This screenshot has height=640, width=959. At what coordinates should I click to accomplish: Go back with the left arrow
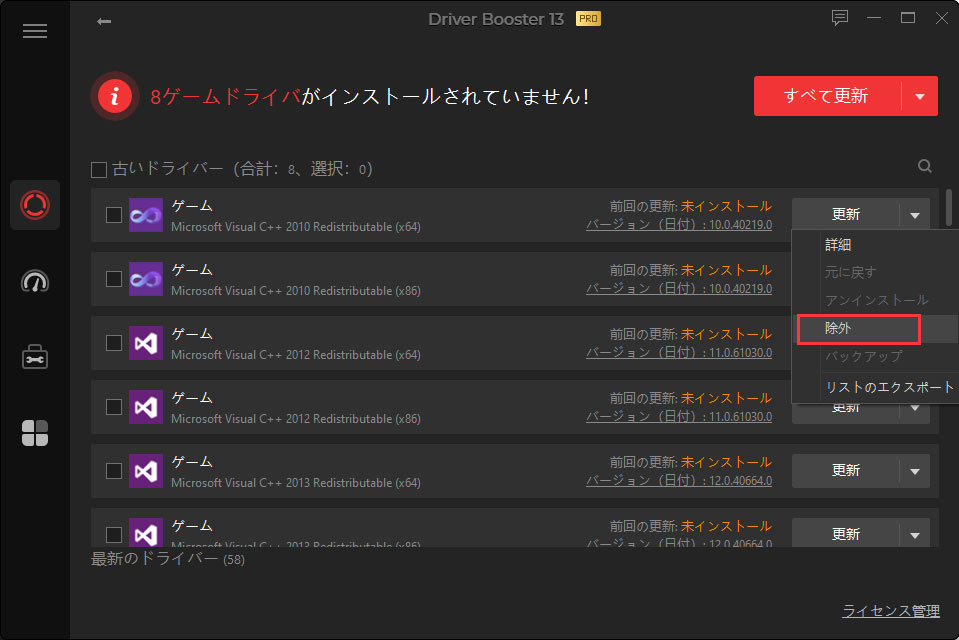(104, 21)
